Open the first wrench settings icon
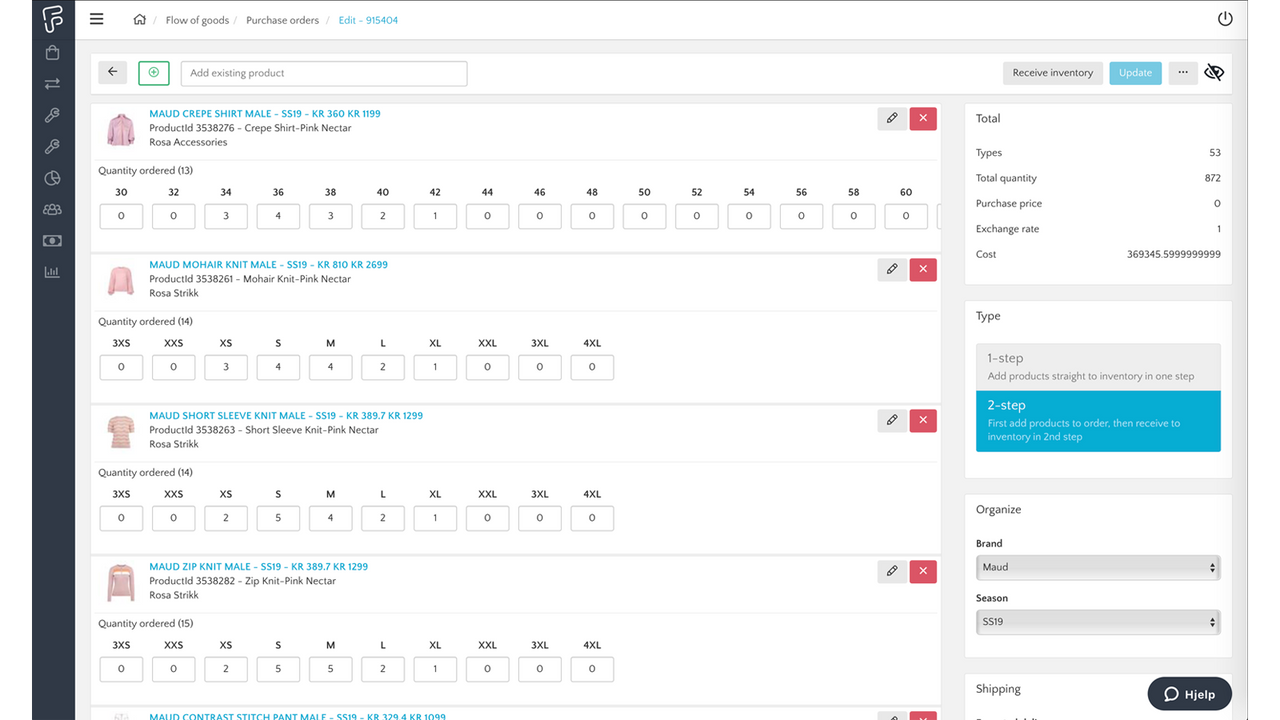The image size is (1280, 720). (x=51, y=115)
